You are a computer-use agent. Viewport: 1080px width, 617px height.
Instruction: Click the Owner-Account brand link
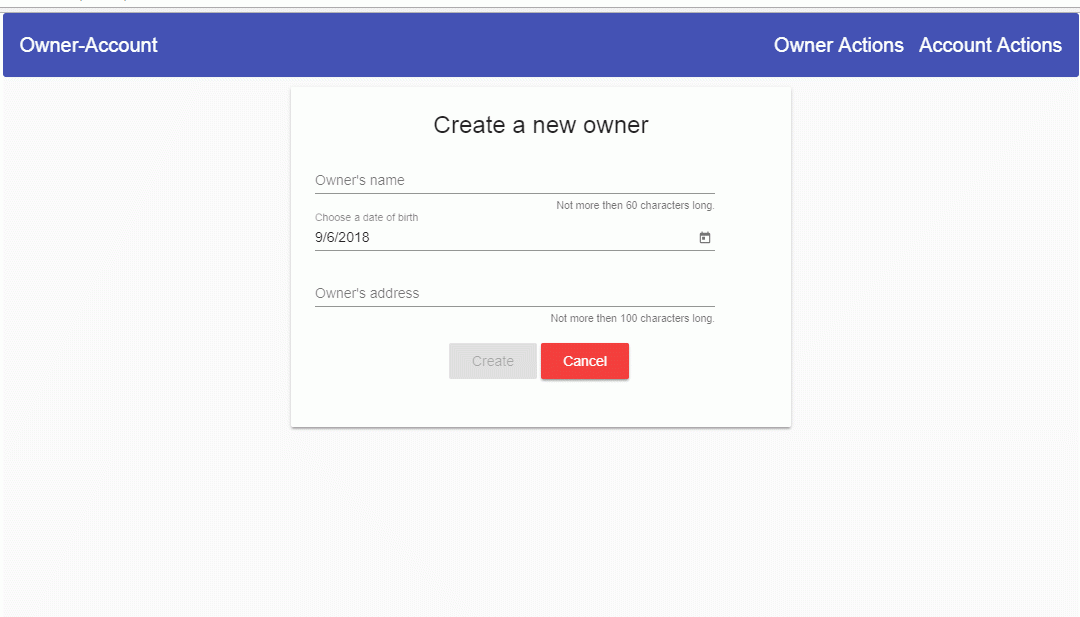(88, 45)
